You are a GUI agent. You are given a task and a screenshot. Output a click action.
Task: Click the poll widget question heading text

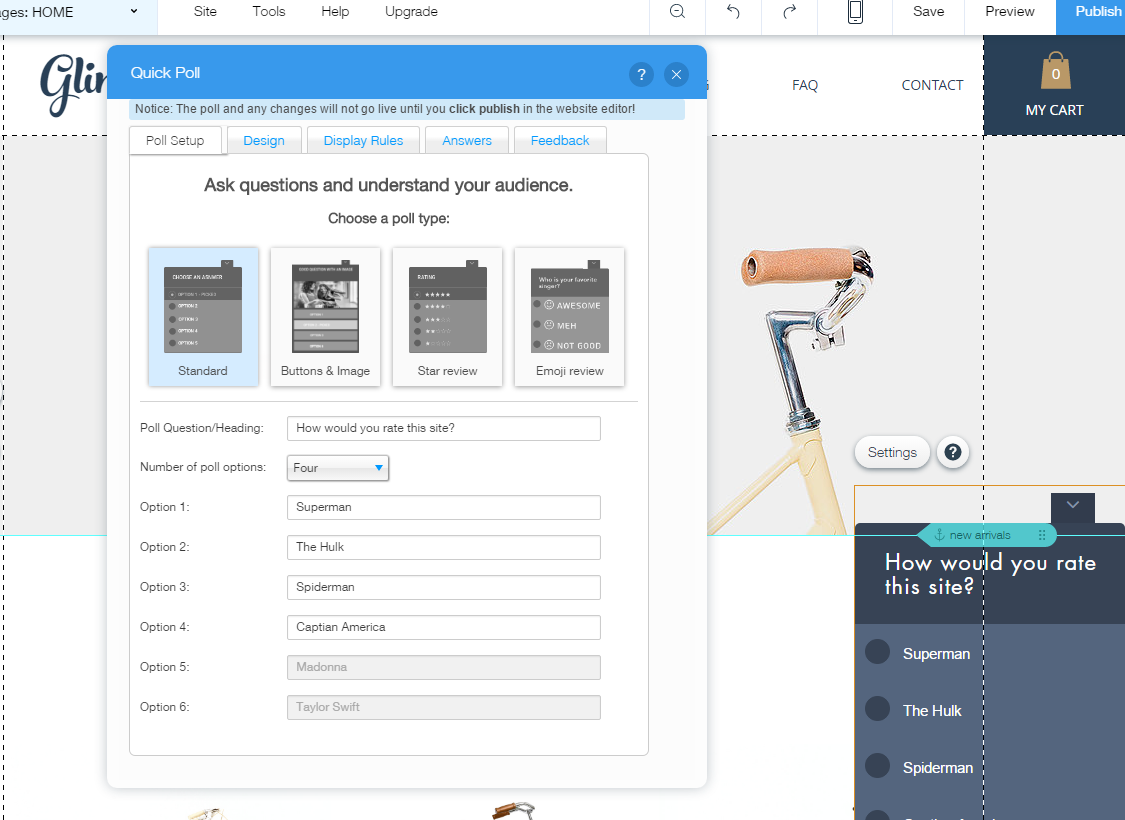tap(990, 575)
